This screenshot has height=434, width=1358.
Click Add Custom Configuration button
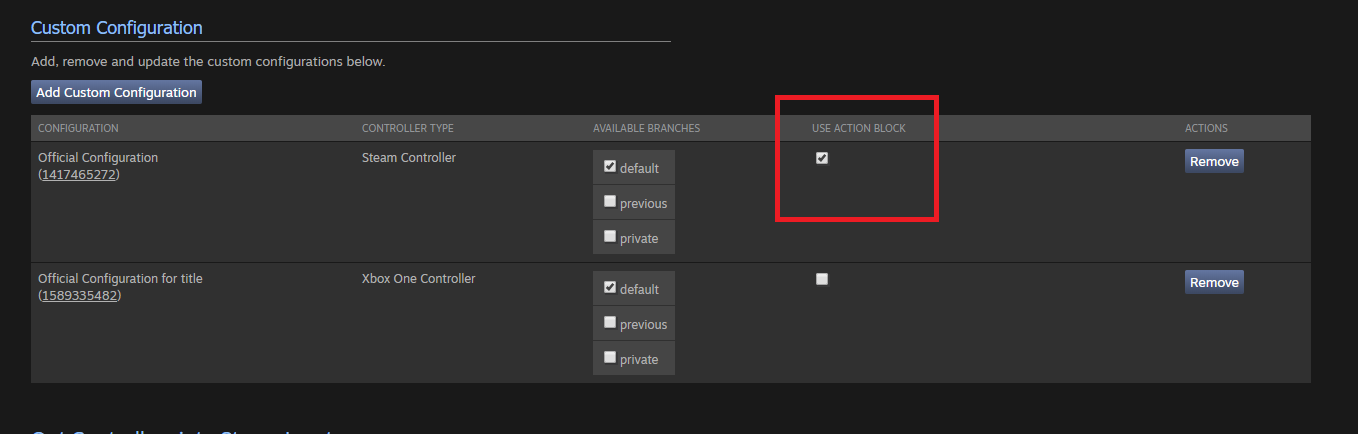pos(116,92)
